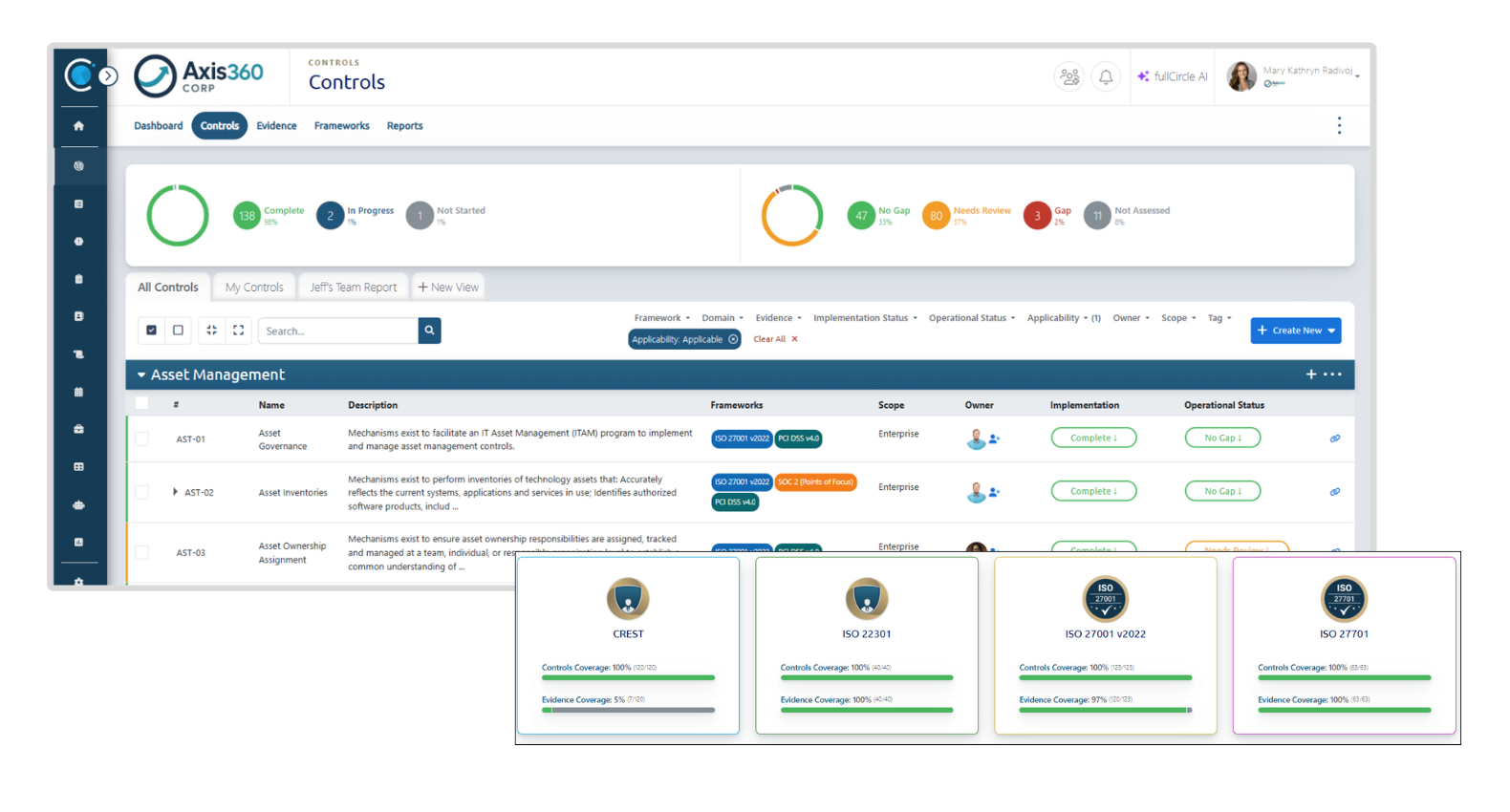This screenshot has height=812, width=1510.
Task: Check the AST-02 row checkbox
Action: point(141,492)
